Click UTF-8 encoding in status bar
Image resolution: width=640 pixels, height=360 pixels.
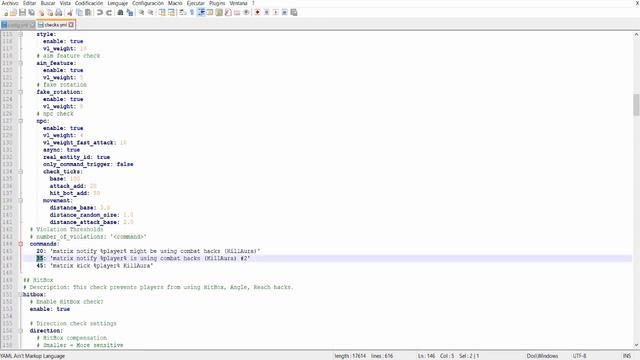coord(579,356)
